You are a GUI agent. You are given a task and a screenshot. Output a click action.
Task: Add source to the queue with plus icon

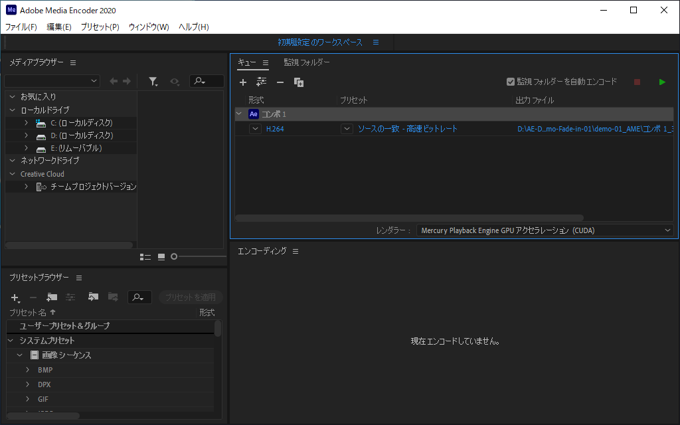pos(243,82)
